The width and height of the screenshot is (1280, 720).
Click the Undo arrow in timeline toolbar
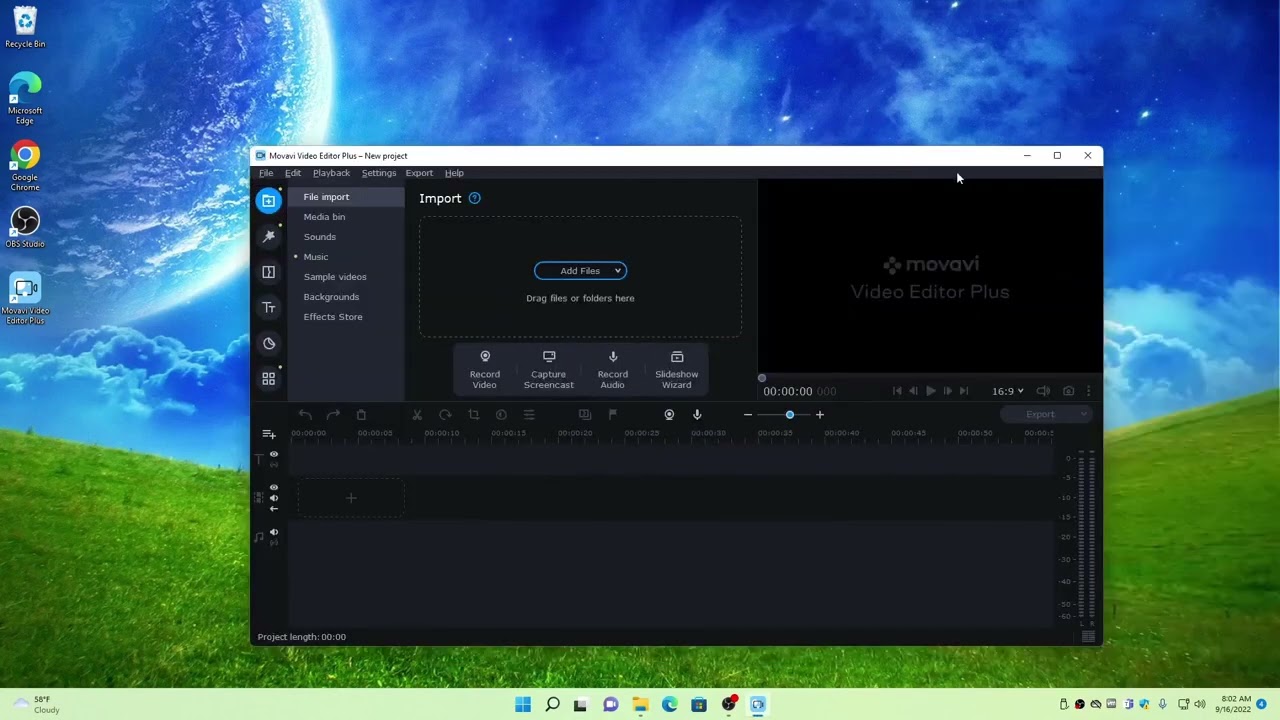[305, 415]
